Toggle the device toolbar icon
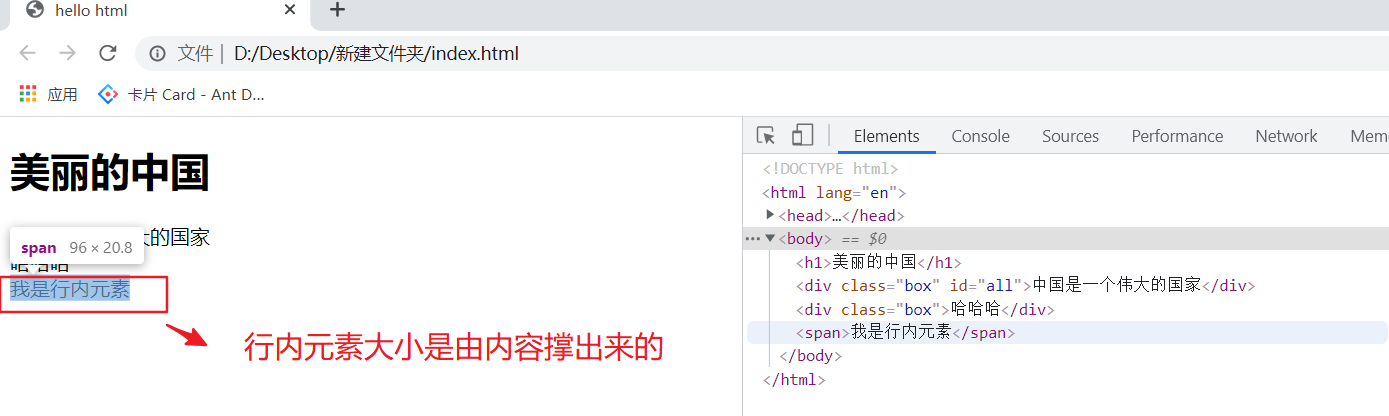Screen dimensions: 1389x416 pos(802,136)
